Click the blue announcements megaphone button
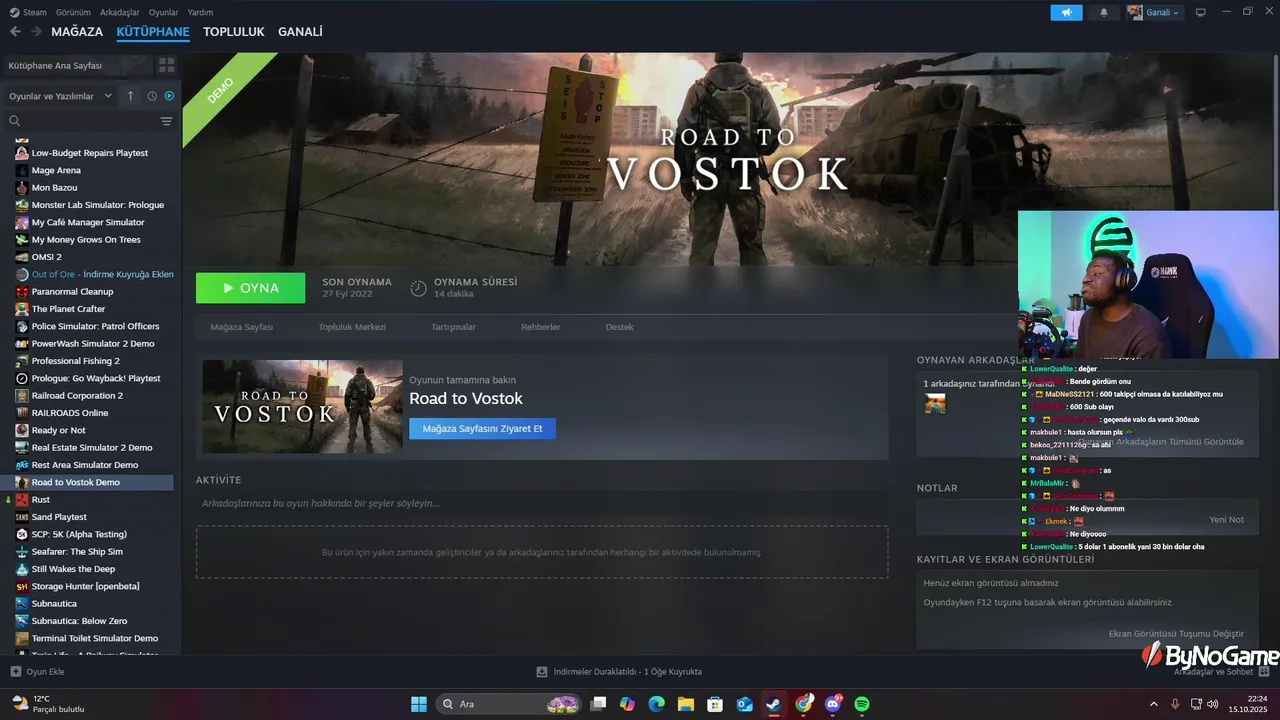 pos(1066,12)
